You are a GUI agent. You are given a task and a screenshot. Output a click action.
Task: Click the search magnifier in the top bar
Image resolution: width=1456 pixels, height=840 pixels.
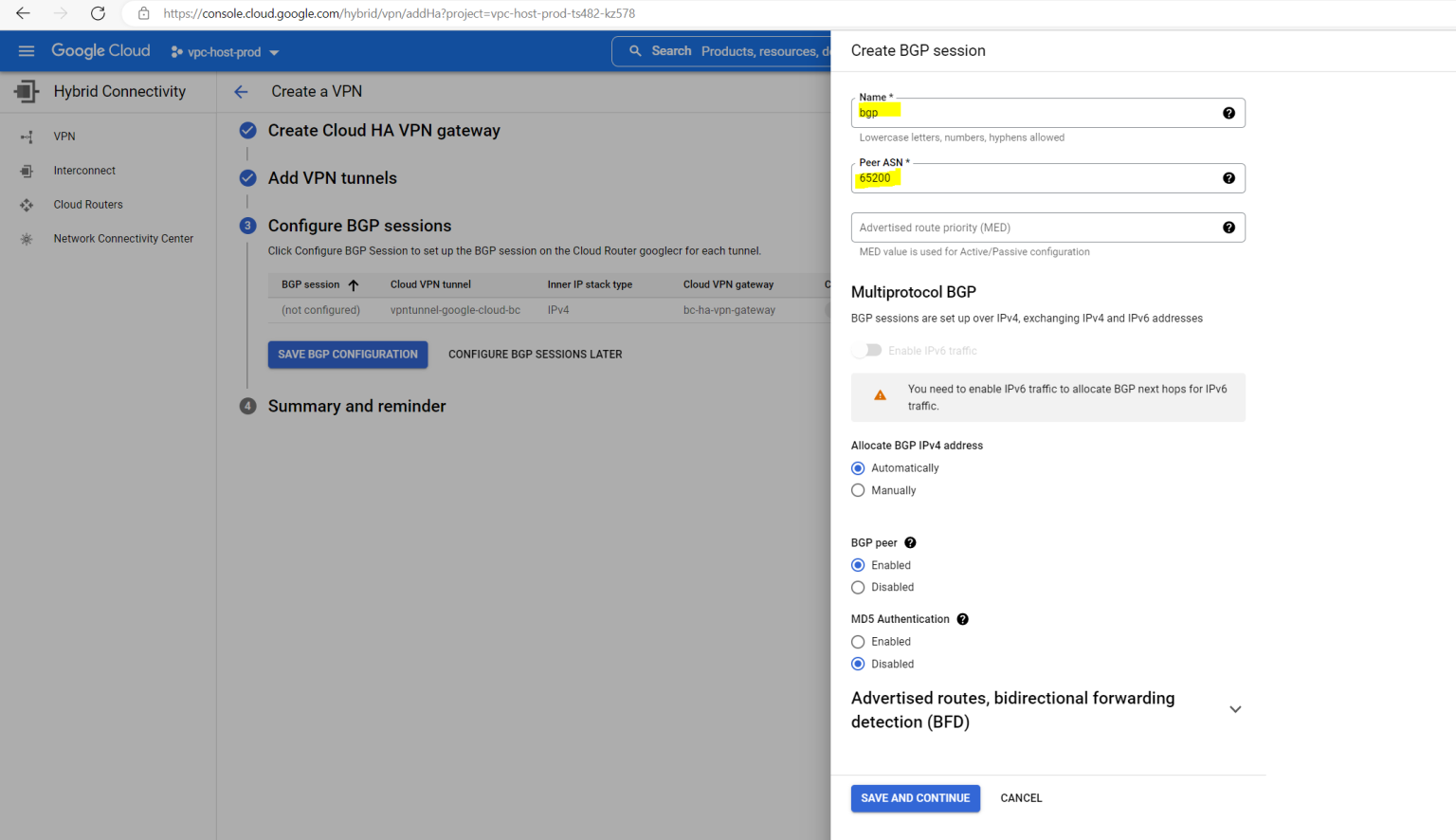pos(635,50)
